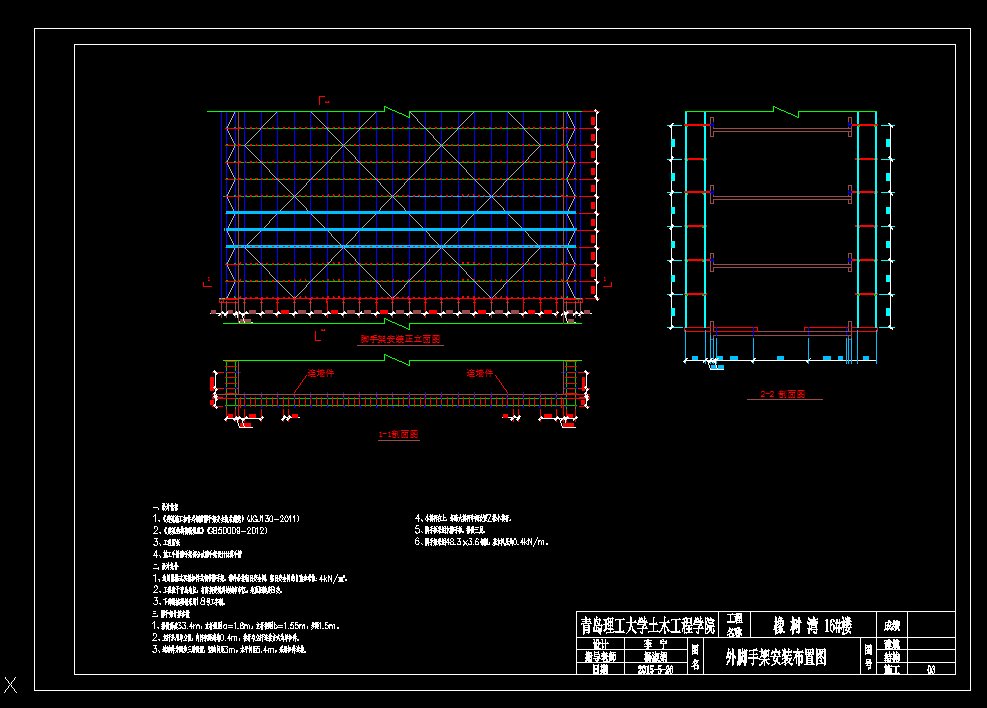Viewport: 987px width, 708px height.
Task: Click the drawing number 03
Action: (932, 670)
